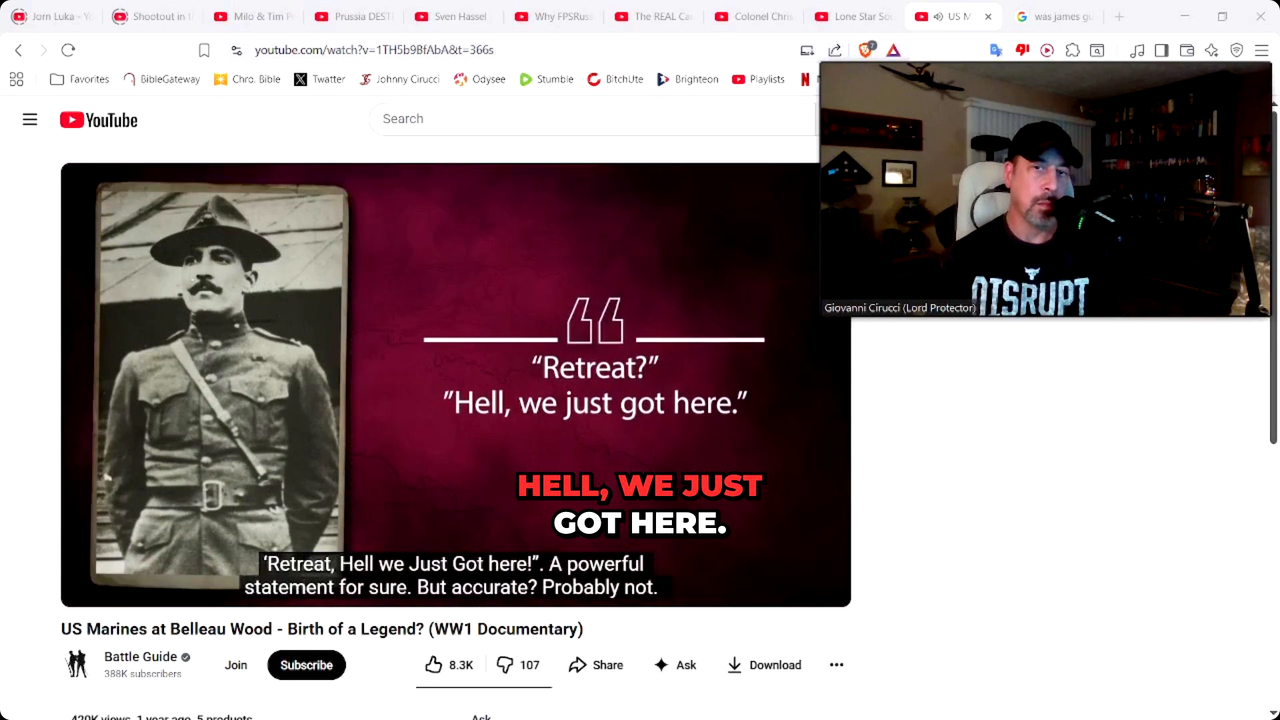1280x720 pixels.
Task: Switch to the Sven Hassel tab
Action: point(450,17)
